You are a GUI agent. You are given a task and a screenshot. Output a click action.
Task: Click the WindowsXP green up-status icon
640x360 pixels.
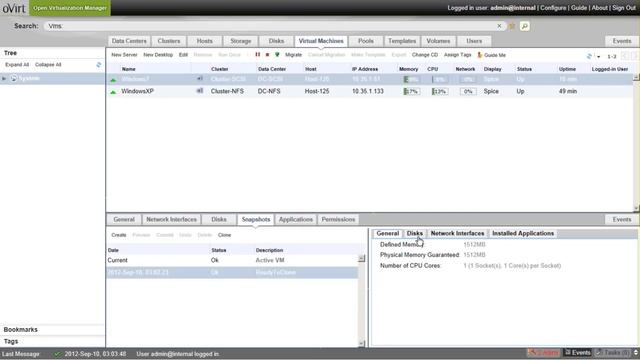[x=113, y=92]
